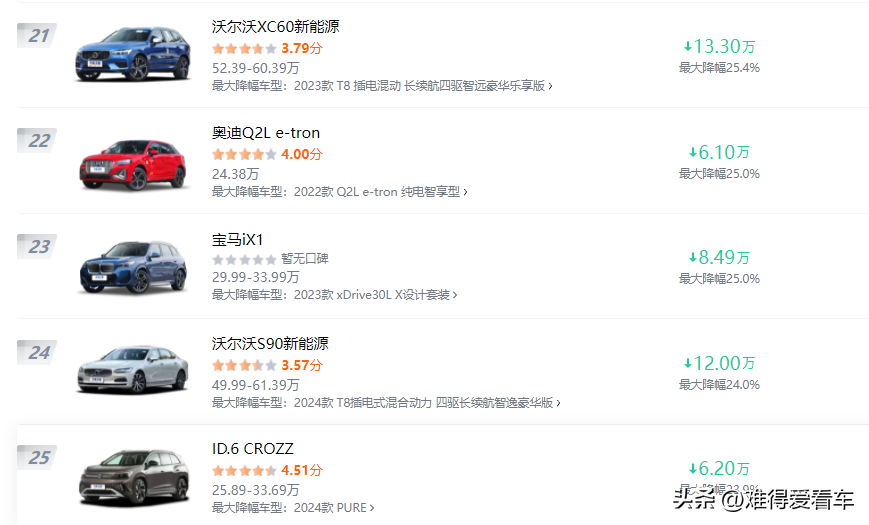Click the rank 24 badge icon

(38, 352)
